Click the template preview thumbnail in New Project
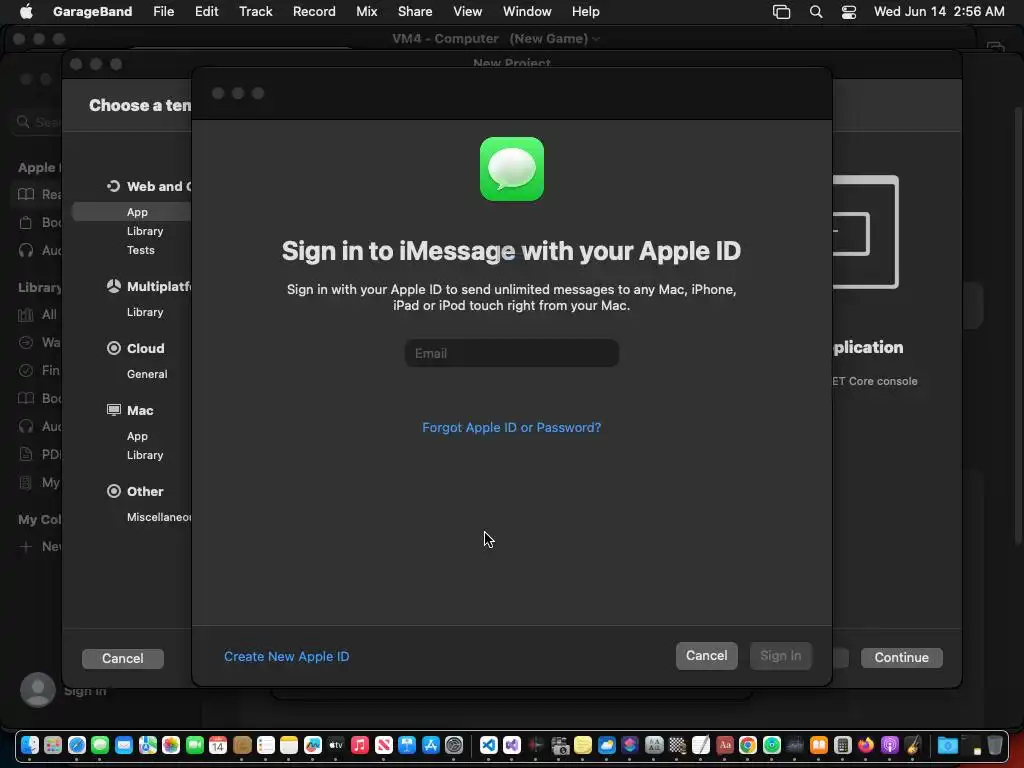The height and width of the screenshot is (768, 1024). click(x=865, y=232)
